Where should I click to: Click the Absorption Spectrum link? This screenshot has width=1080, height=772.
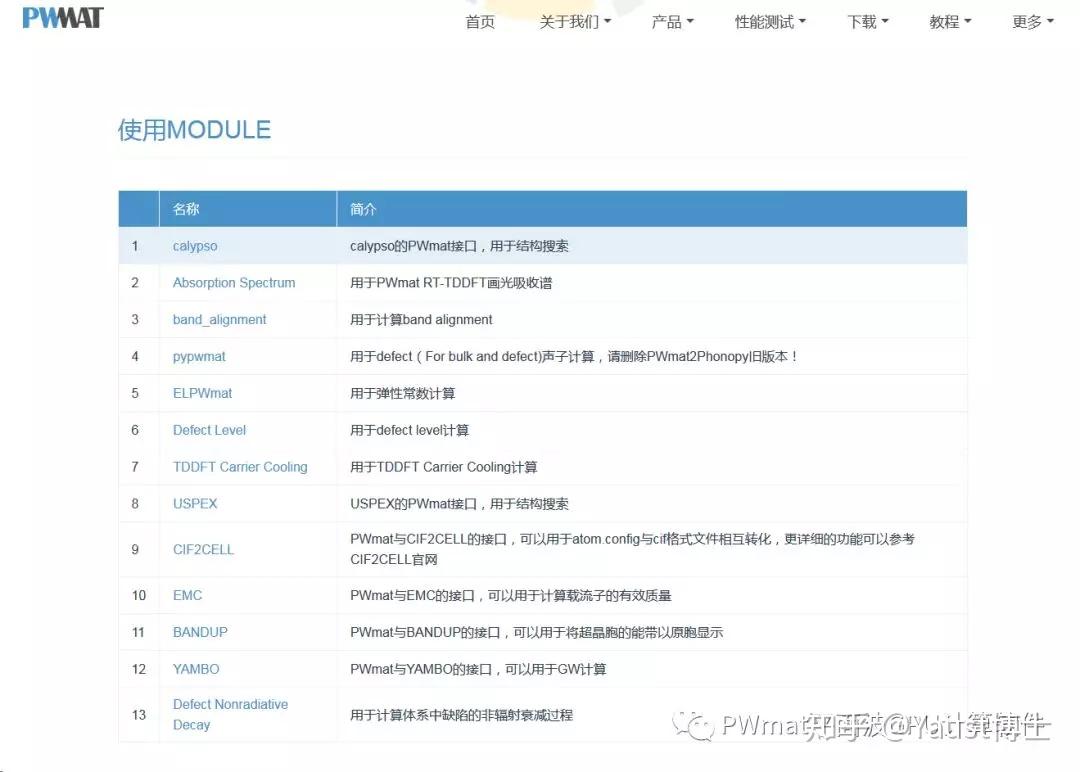tap(233, 282)
